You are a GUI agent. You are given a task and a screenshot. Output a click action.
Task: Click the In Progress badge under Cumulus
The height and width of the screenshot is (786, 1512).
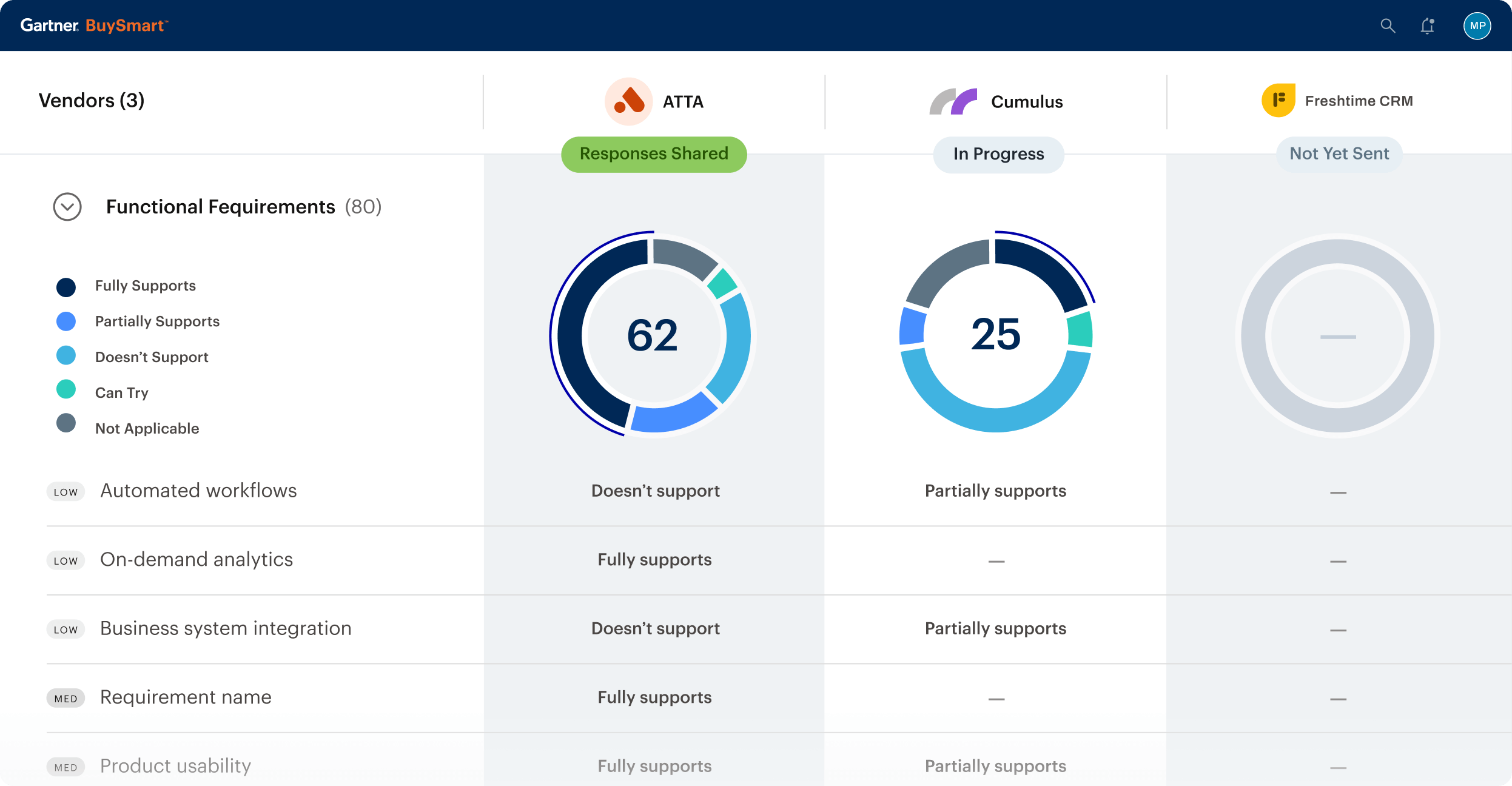pyautogui.click(x=998, y=154)
